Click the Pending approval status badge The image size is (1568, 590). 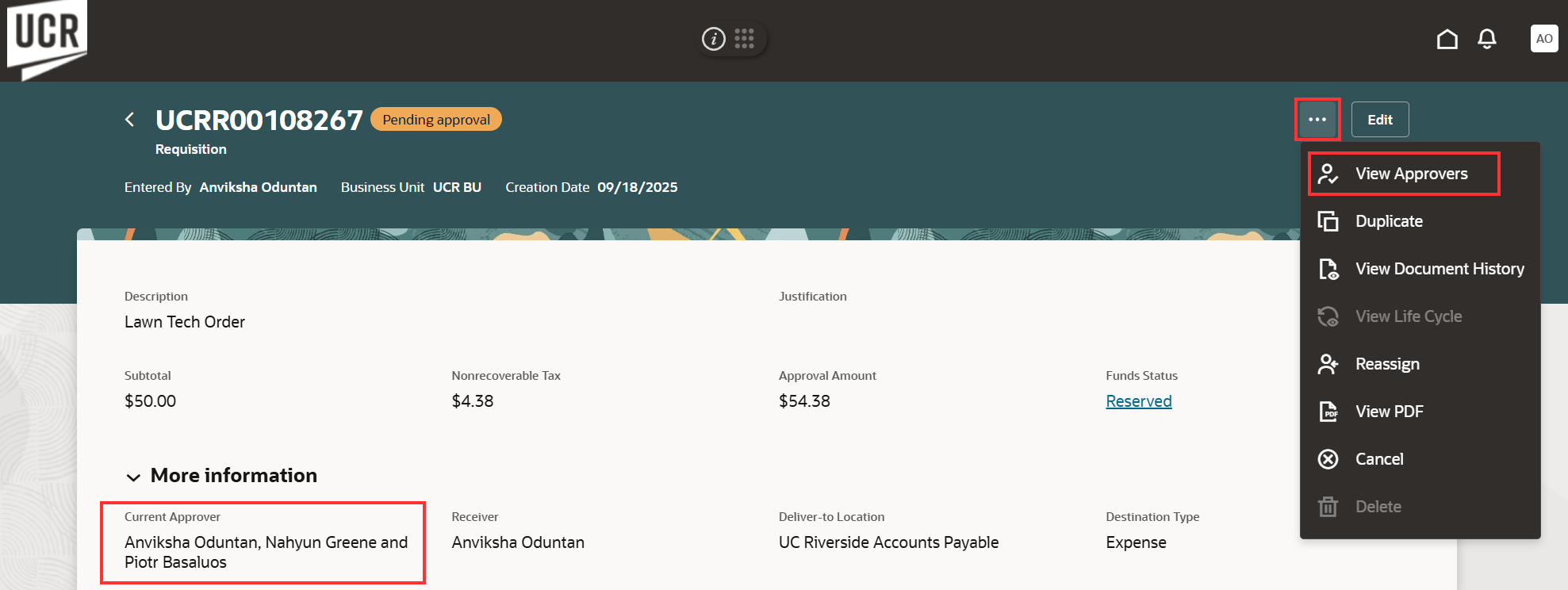pos(436,120)
